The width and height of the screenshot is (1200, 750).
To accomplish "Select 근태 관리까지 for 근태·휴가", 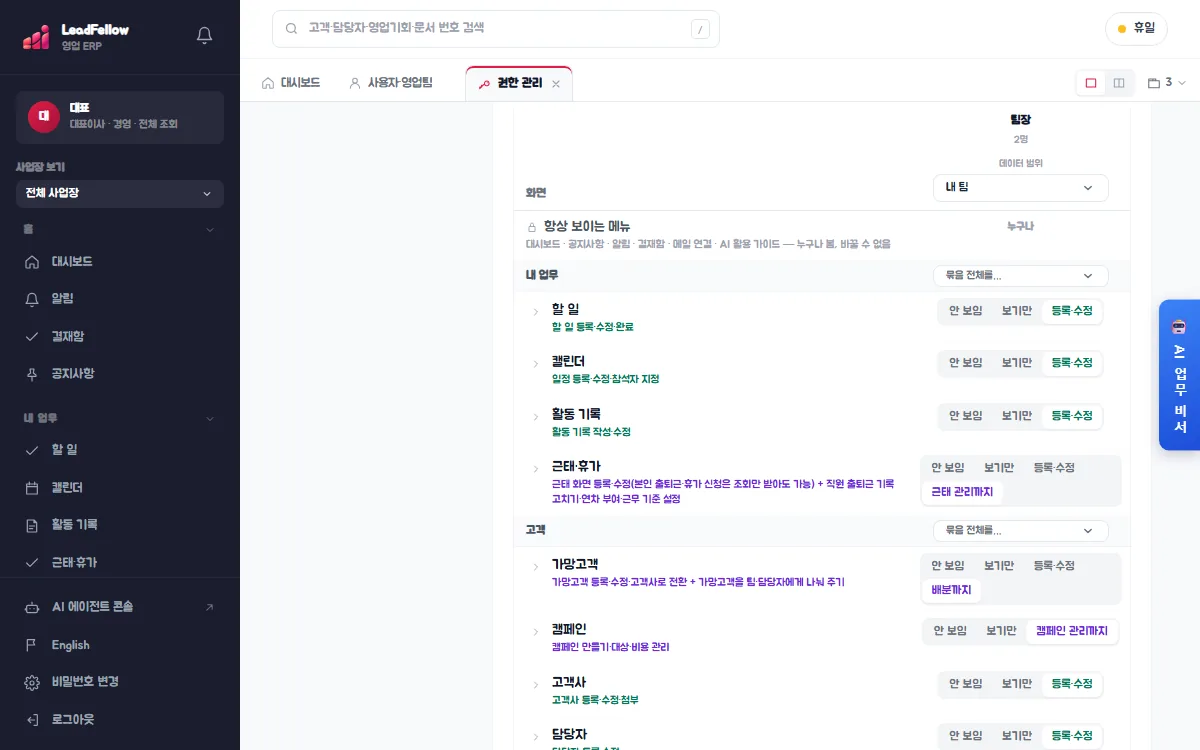I will click(x=962, y=492).
